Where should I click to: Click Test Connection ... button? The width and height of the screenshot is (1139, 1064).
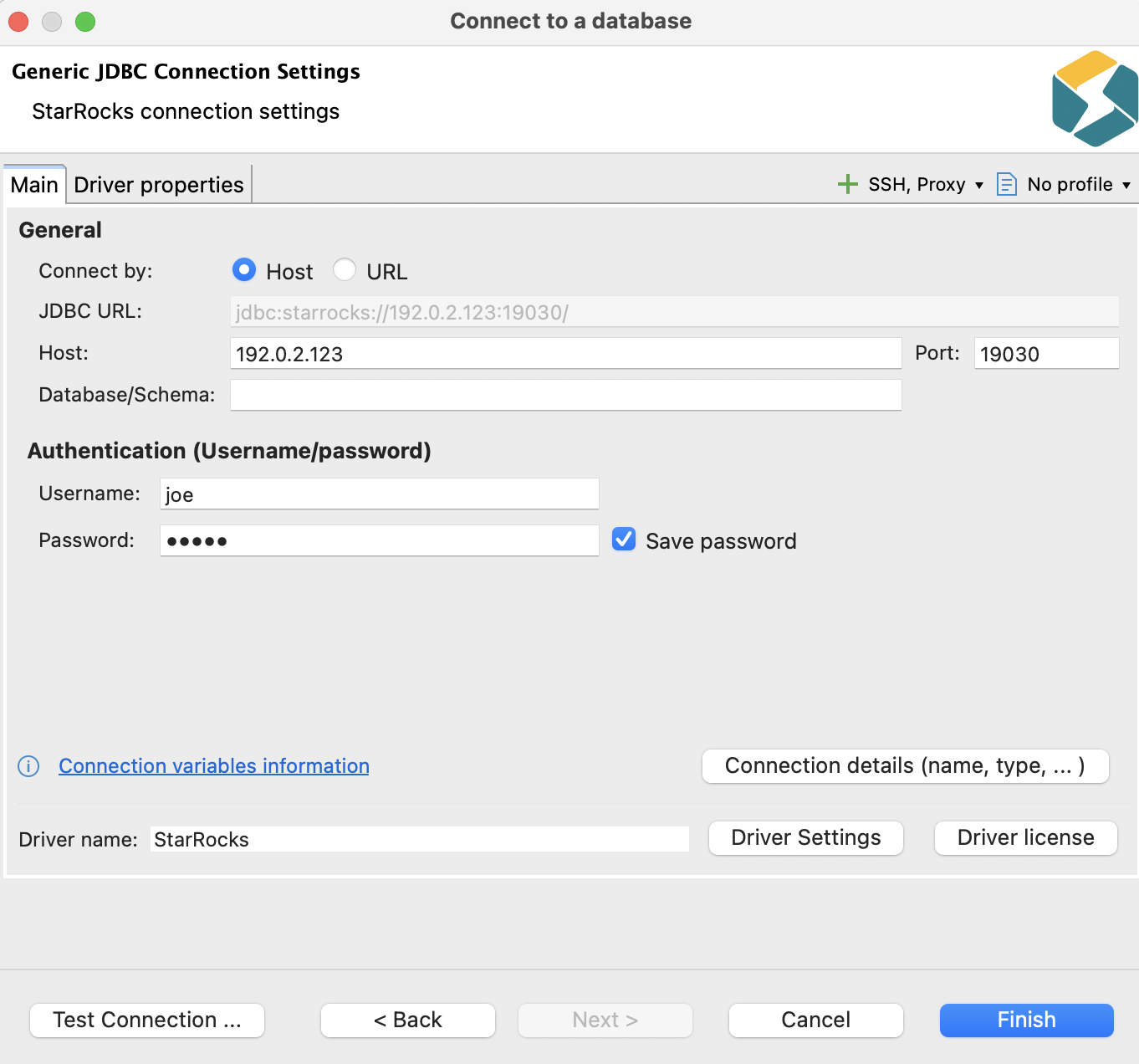(x=147, y=1021)
